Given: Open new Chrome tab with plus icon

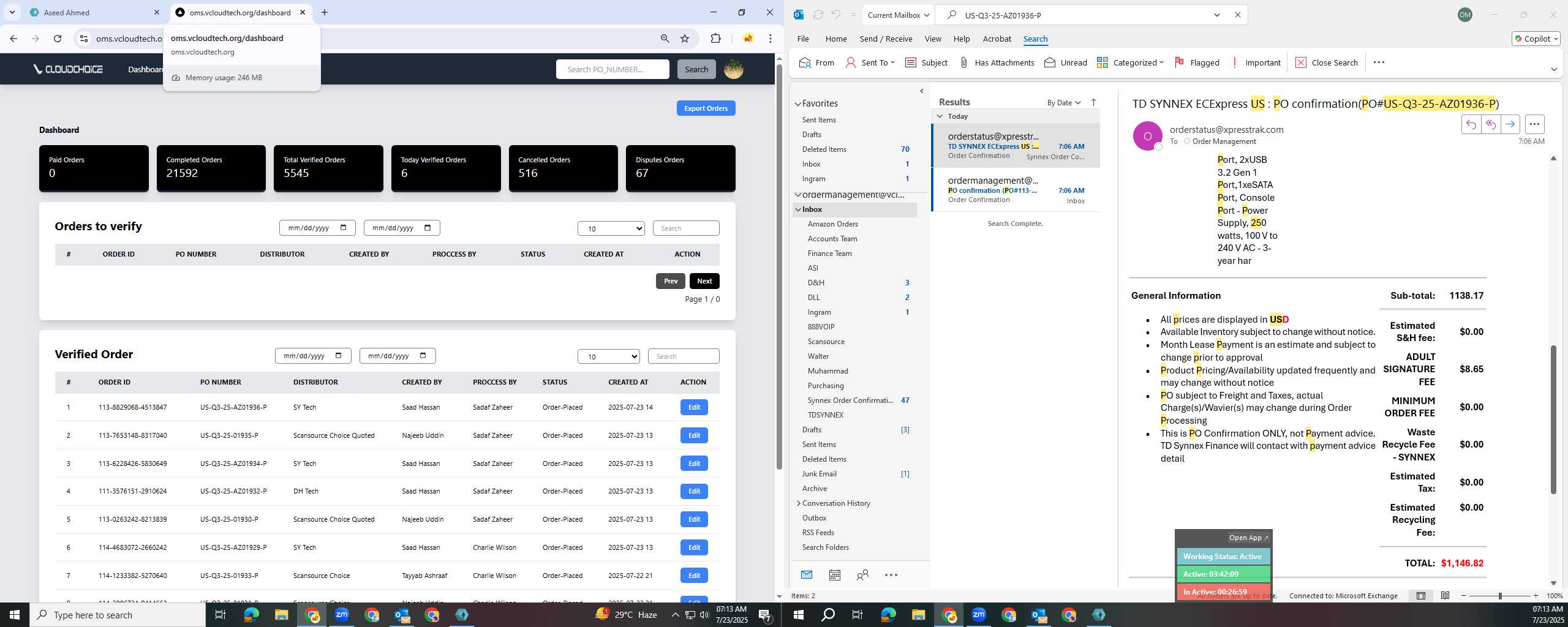Looking at the screenshot, I should click(325, 12).
